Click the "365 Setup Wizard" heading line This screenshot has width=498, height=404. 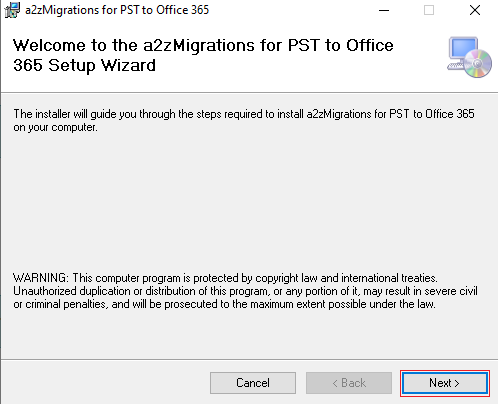pos(84,65)
